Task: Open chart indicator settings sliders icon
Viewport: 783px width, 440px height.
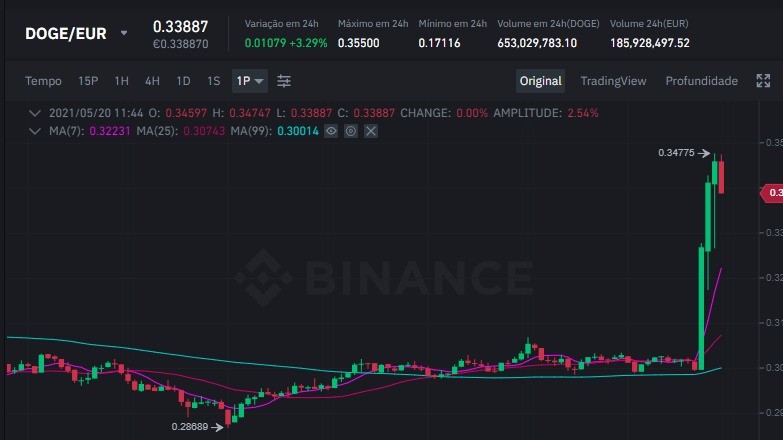Action: (284, 81)
